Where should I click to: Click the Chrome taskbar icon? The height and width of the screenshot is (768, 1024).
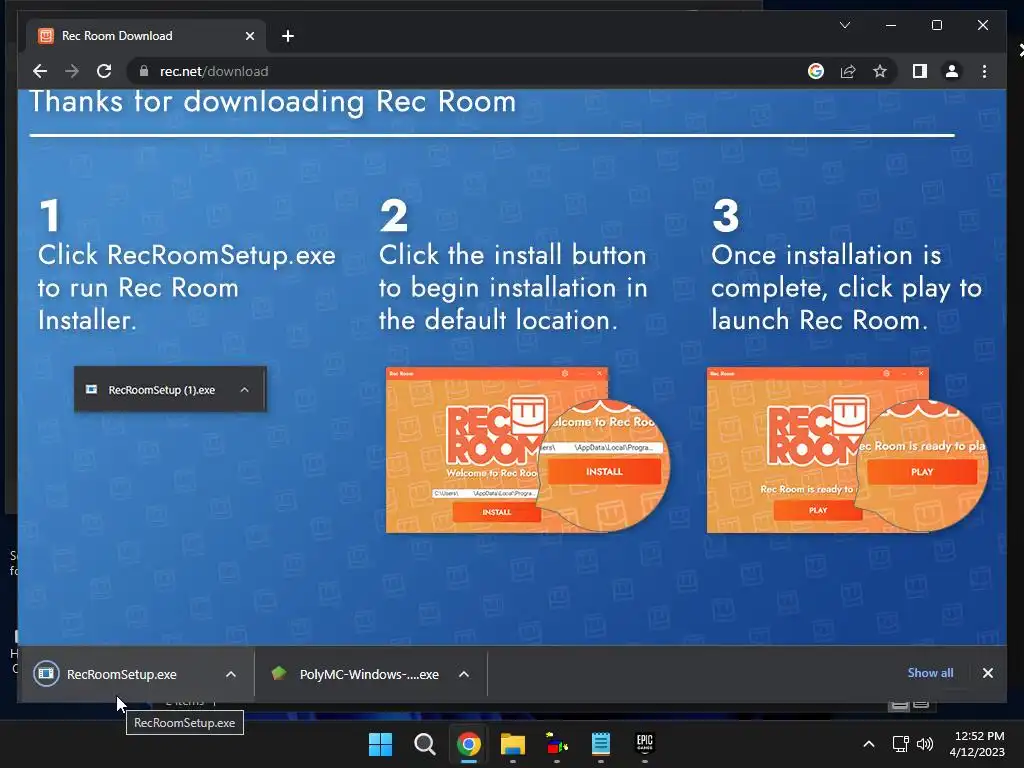pyautogui.click(x=468, y=744)
